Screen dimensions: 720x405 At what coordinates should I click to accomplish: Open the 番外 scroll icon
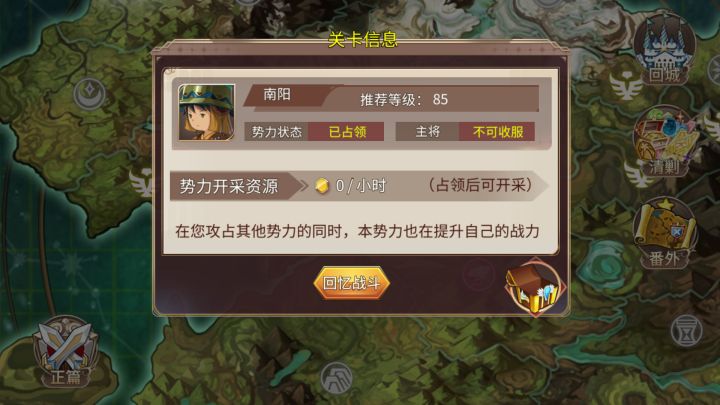pyautogui.click(x=665, y=233)
